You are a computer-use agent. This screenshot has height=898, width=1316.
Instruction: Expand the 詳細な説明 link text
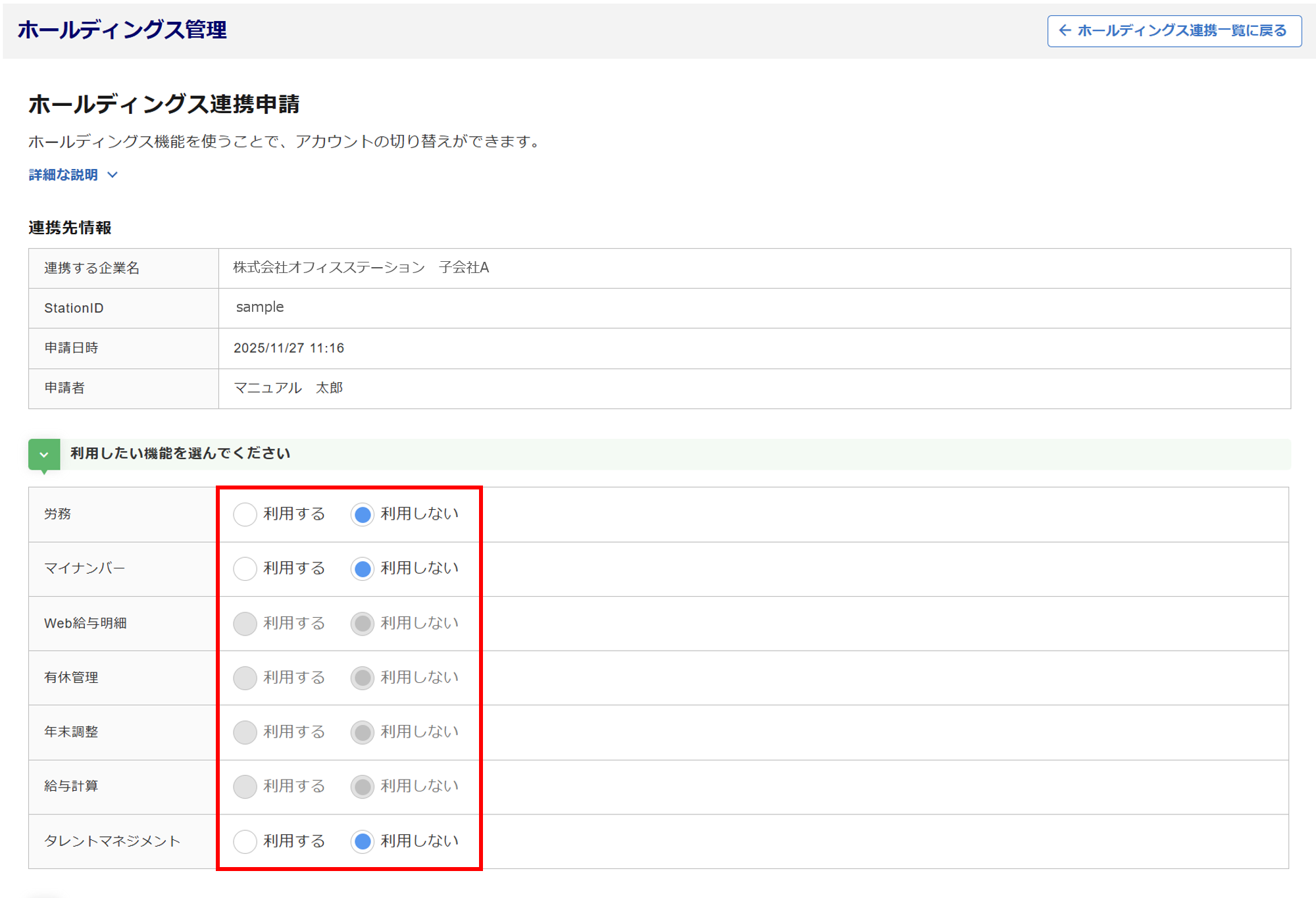coord(63,175)
